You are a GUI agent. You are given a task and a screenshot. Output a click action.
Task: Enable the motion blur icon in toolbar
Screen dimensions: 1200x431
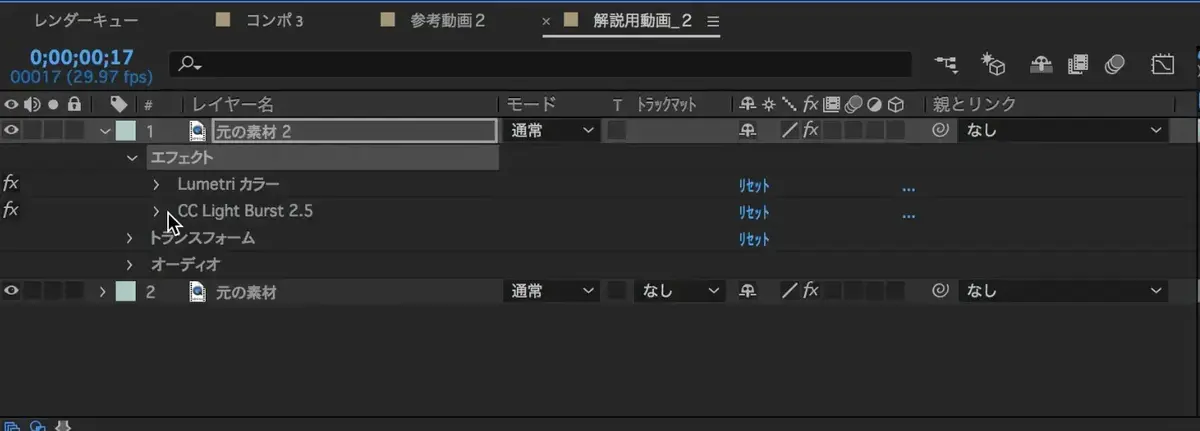[1115, 65]
